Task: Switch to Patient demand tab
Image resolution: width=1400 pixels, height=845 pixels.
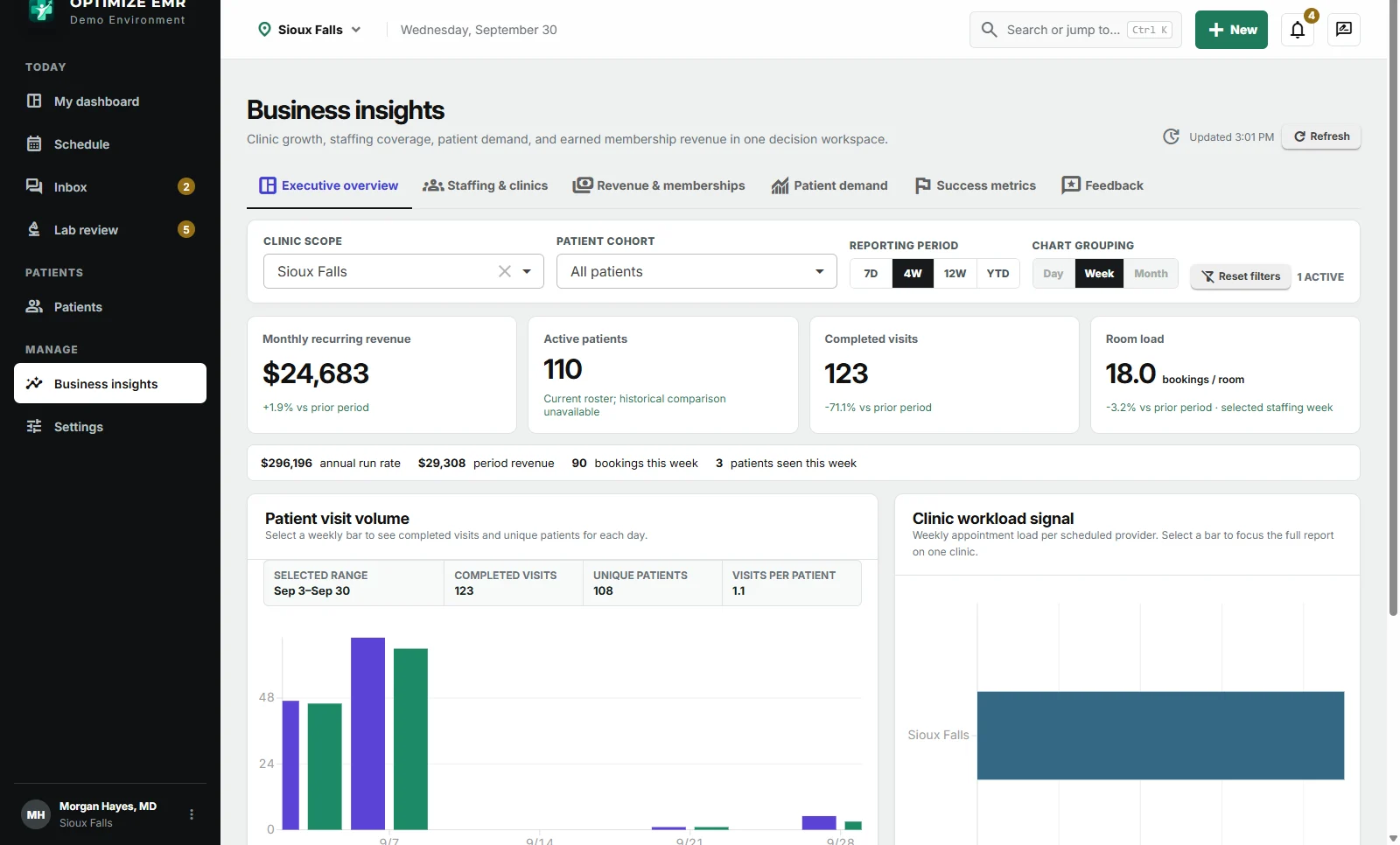Action: (x=829, y=185)
